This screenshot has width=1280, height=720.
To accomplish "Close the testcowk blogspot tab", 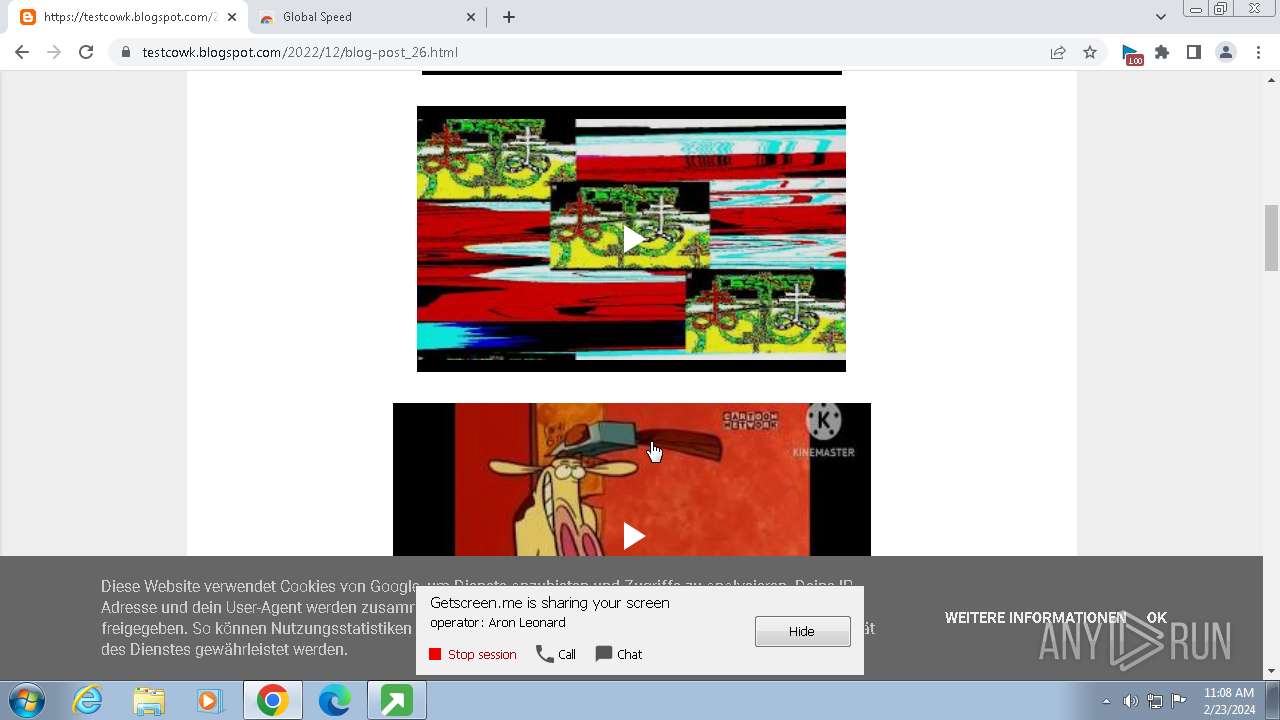I will coord(231,17).
